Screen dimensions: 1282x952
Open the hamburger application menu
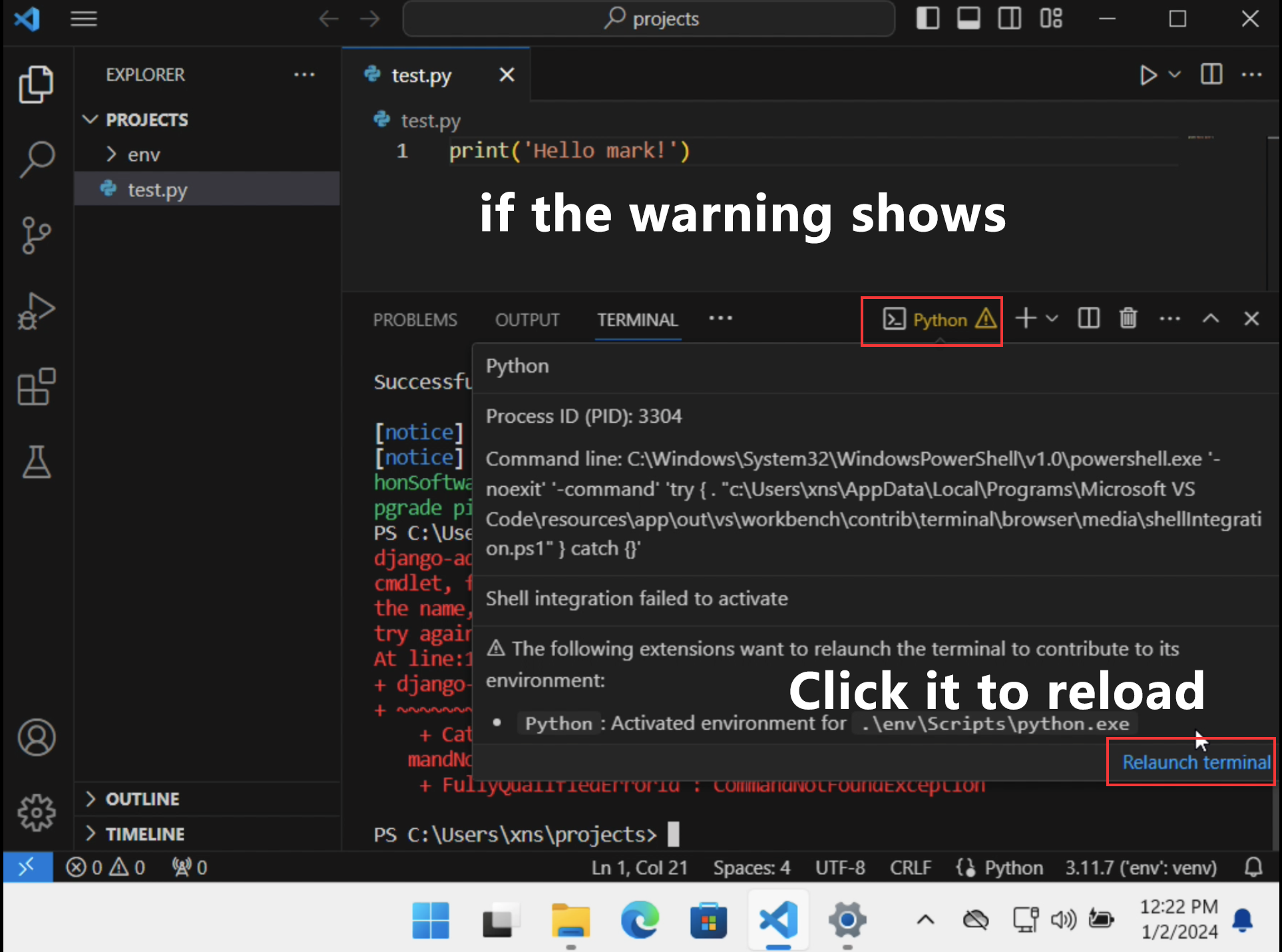[x=84, y=19]
